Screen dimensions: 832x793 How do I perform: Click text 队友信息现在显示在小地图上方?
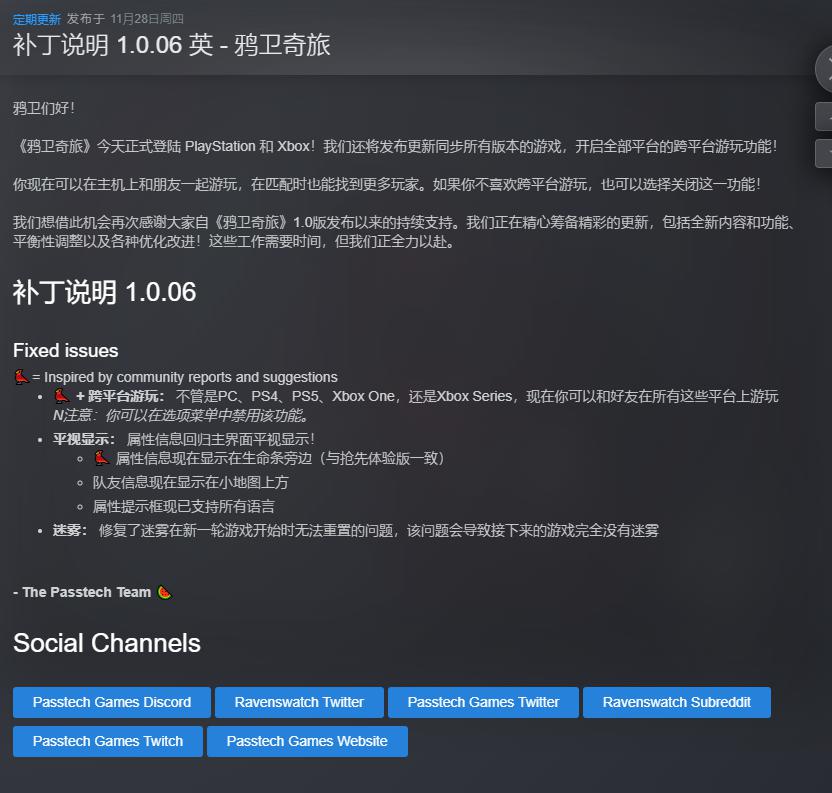pos(190,482)
